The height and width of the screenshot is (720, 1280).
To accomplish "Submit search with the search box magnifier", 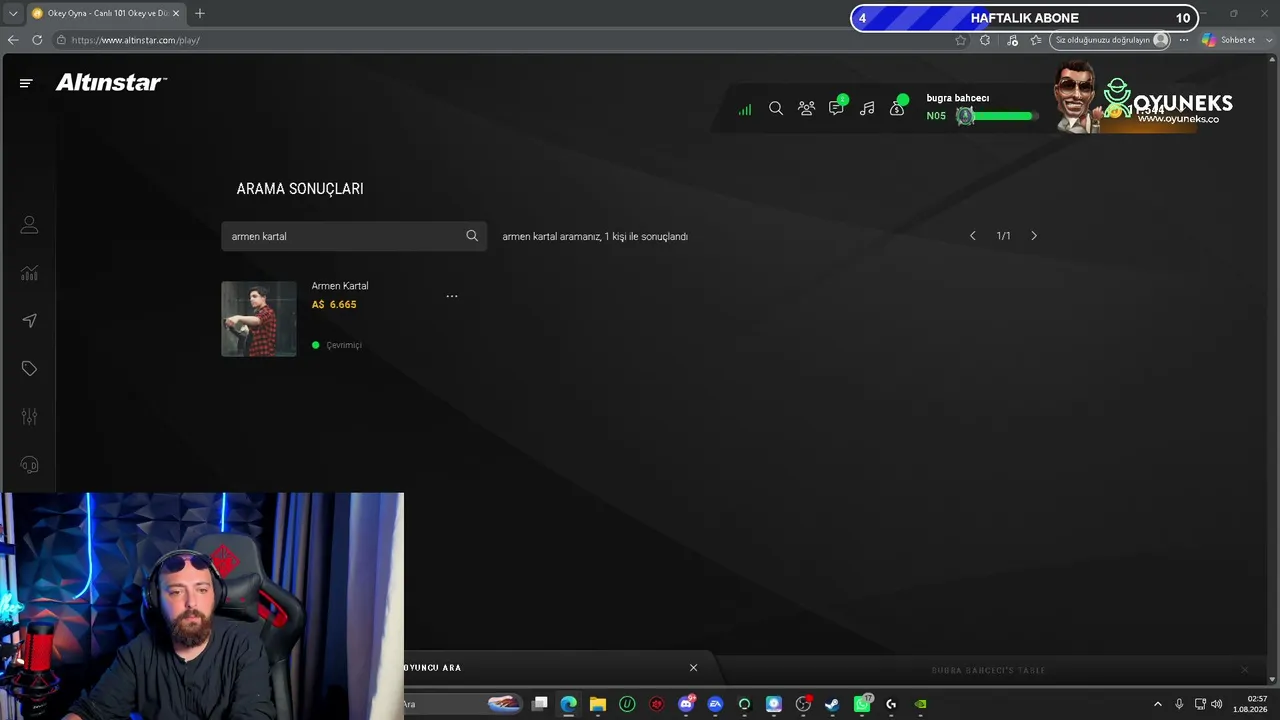I will pyautogui.click(x=472, y=236).
